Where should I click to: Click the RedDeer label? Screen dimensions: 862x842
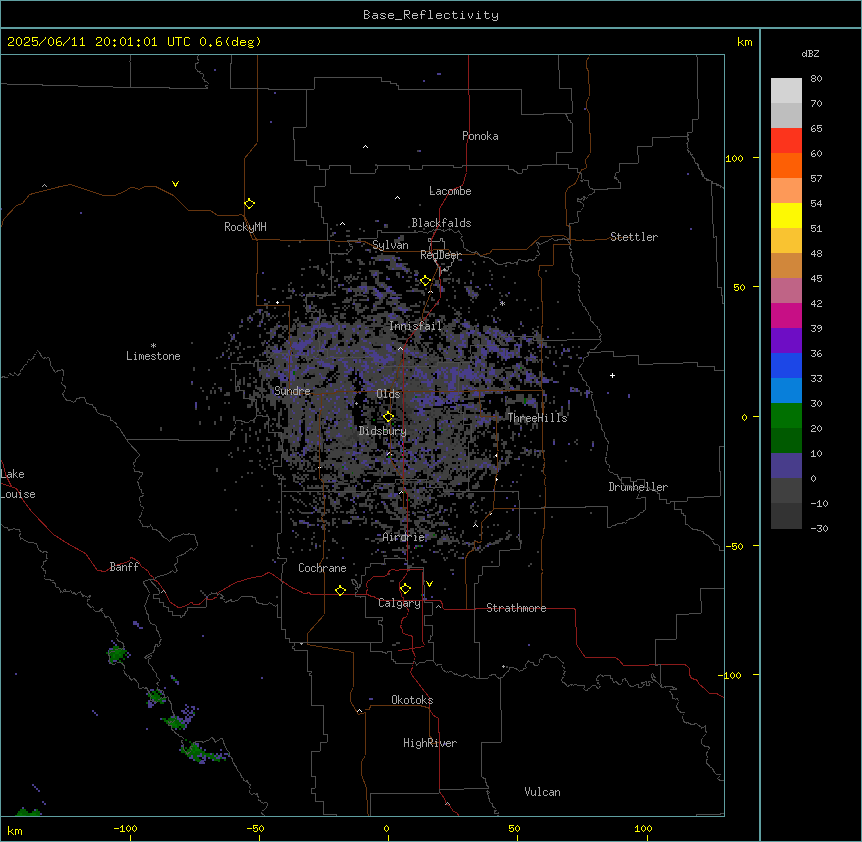pyautogui.click(x=440, y=255)
